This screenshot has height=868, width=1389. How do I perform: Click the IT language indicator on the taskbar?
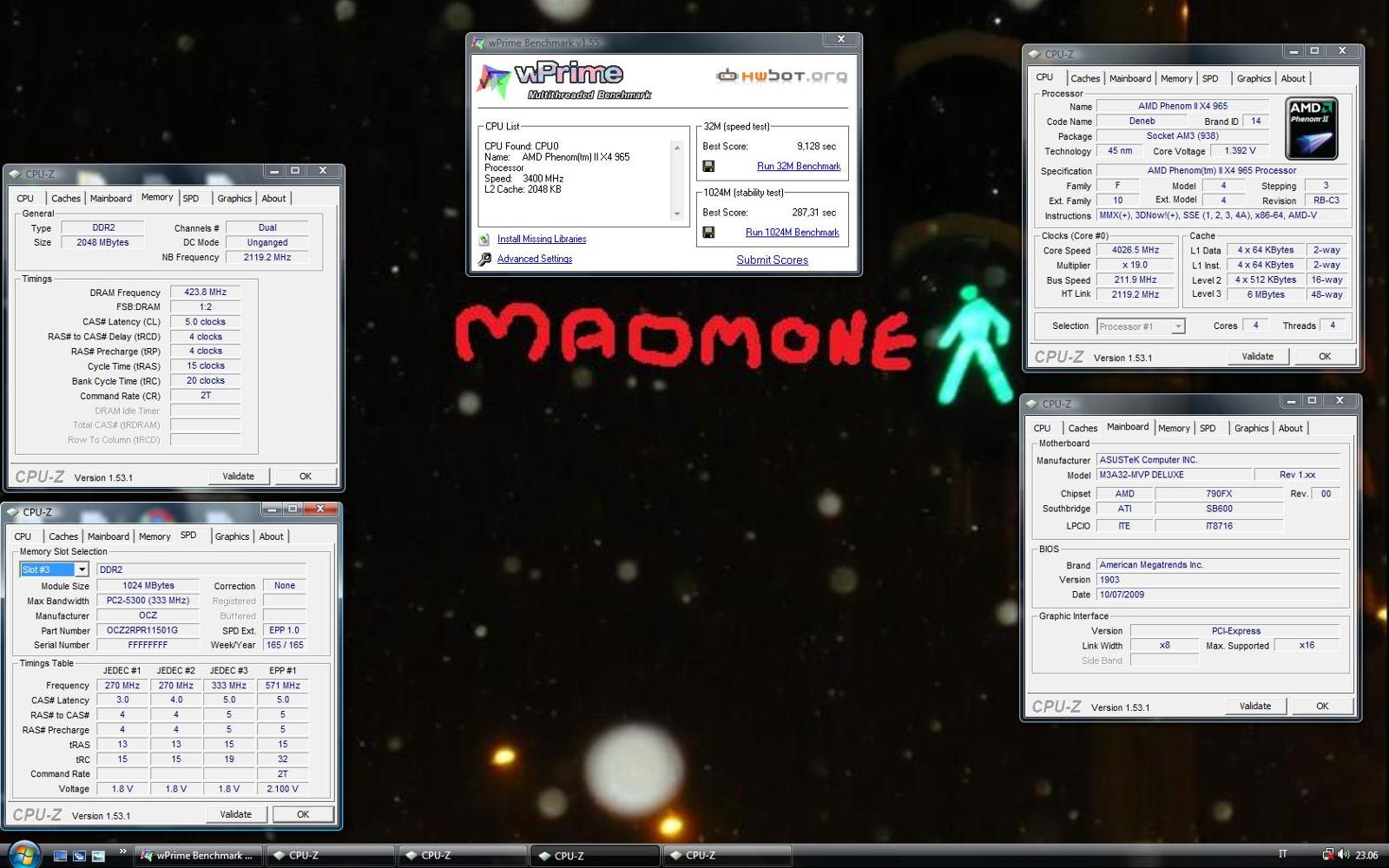(x=1283, y=855)
